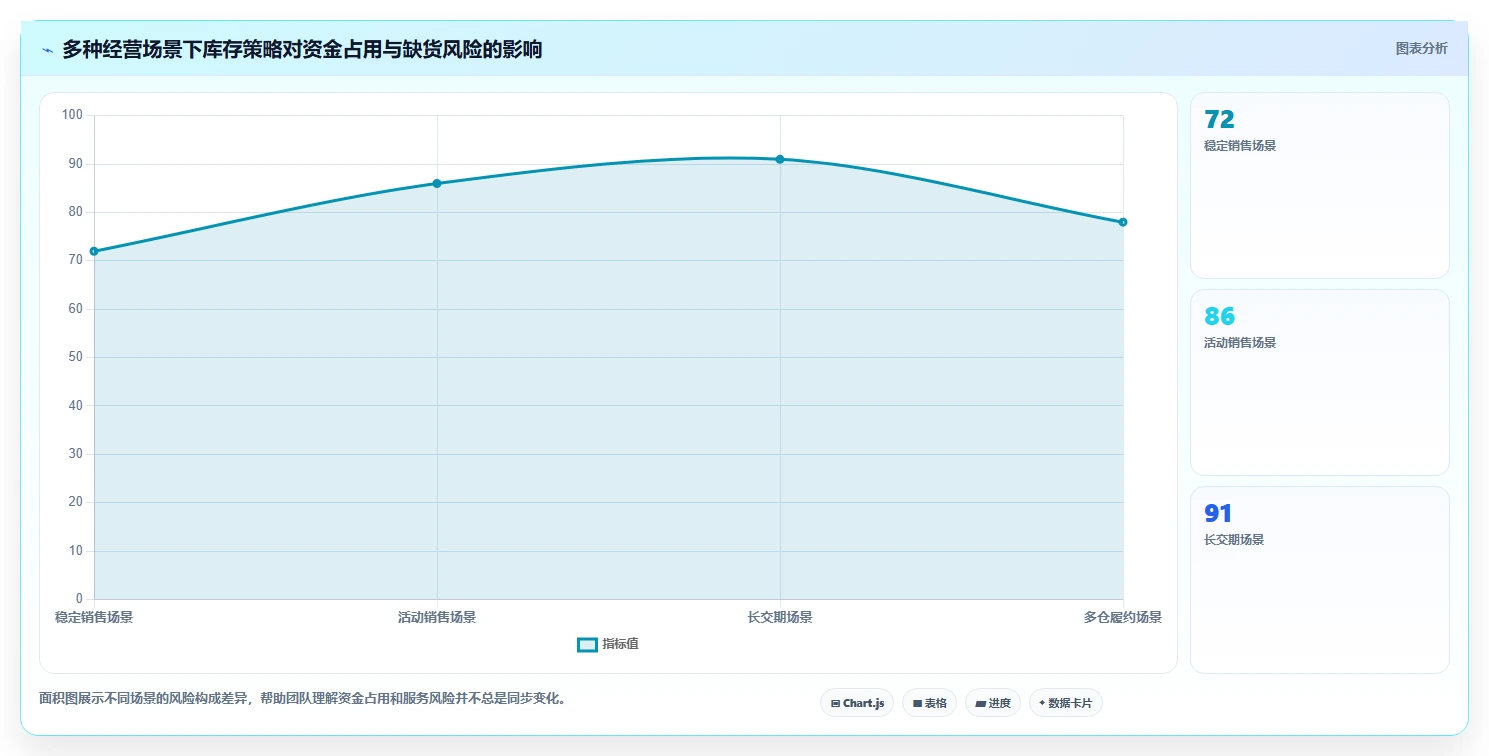
Task: Click the x-axis label 多仓履约场景
Action: (1123, 617)
